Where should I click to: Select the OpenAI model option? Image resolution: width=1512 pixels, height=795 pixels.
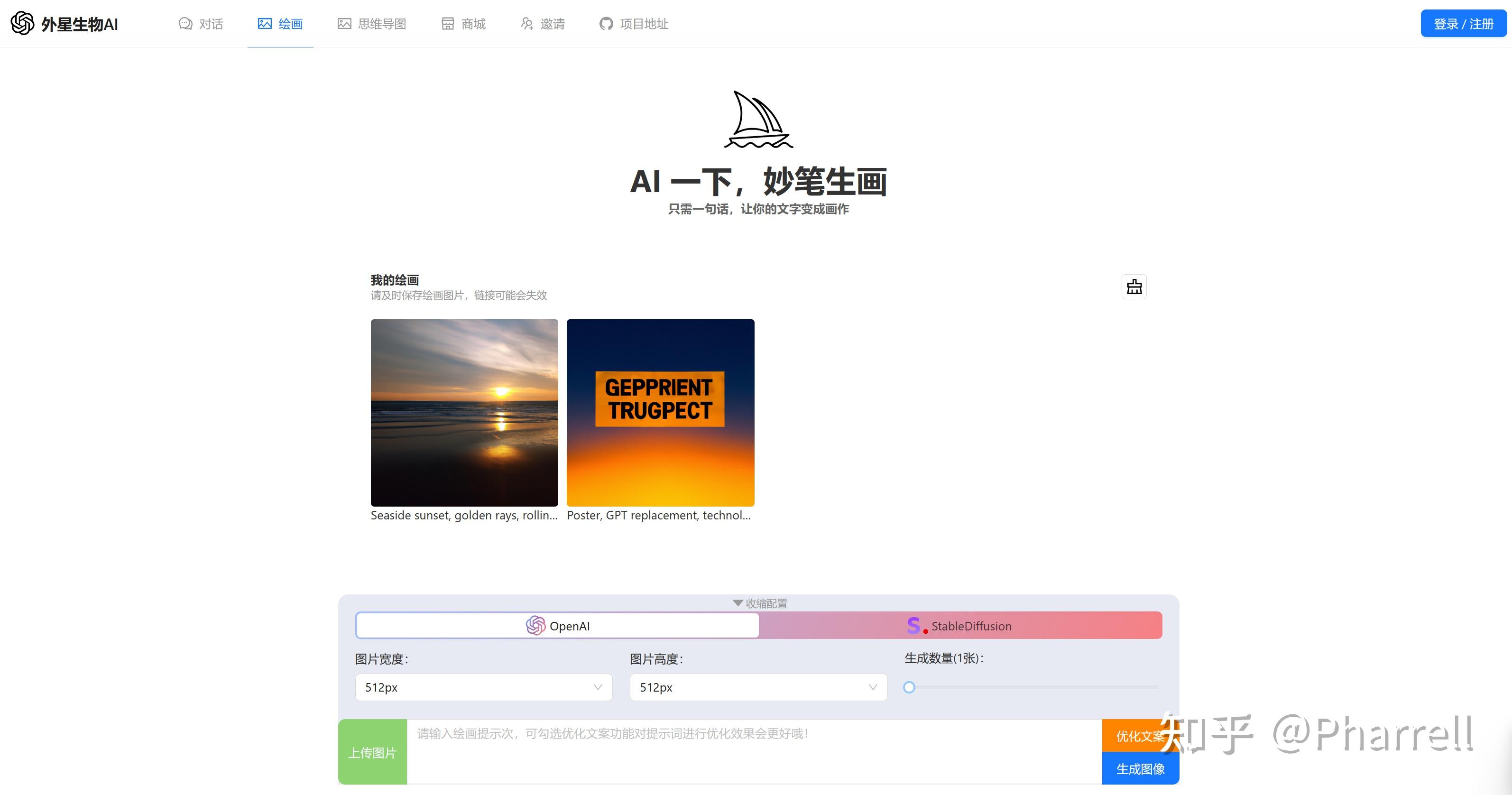coord(558,625)
